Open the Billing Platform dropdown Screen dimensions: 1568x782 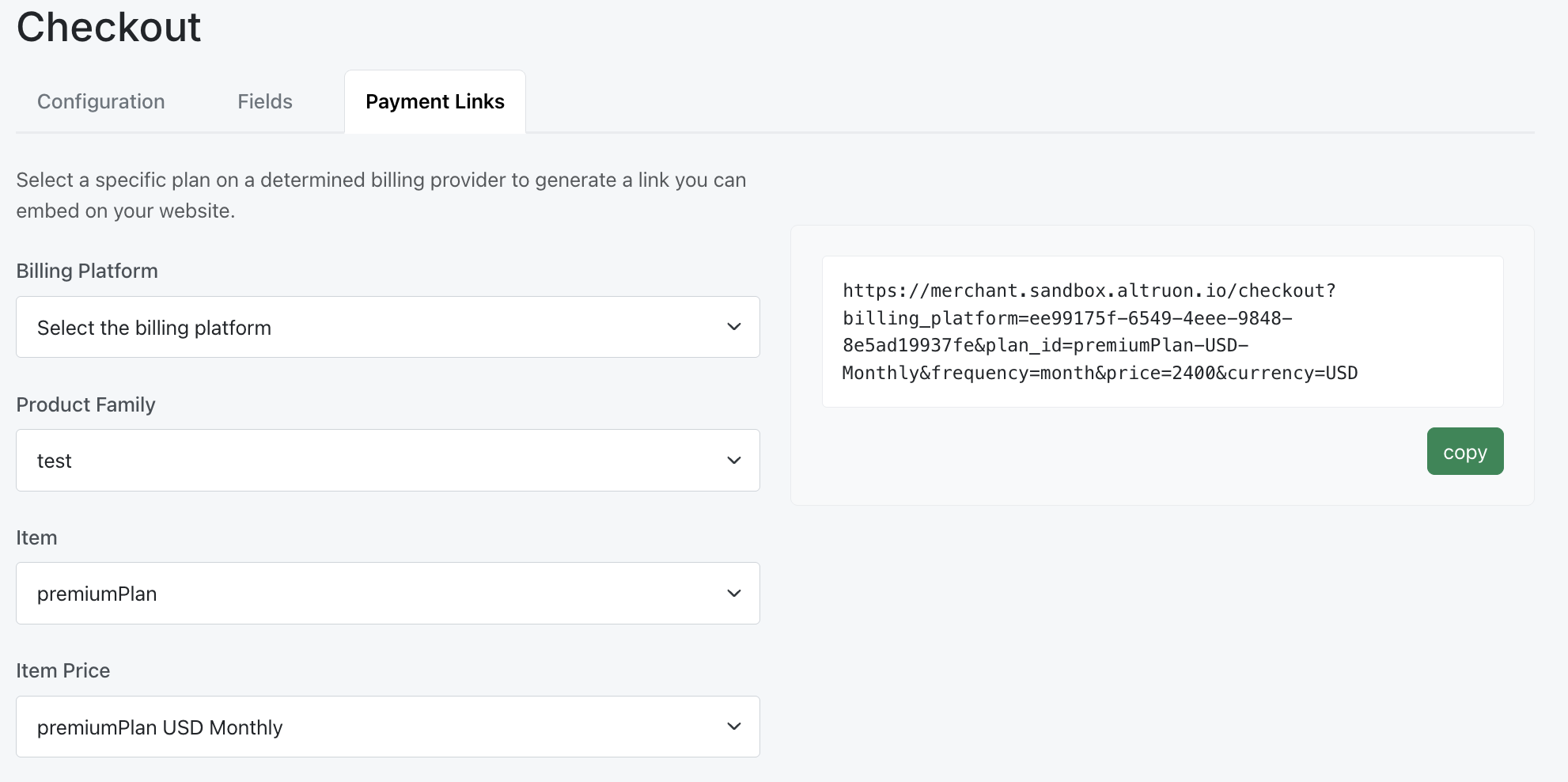click(388, 327)
